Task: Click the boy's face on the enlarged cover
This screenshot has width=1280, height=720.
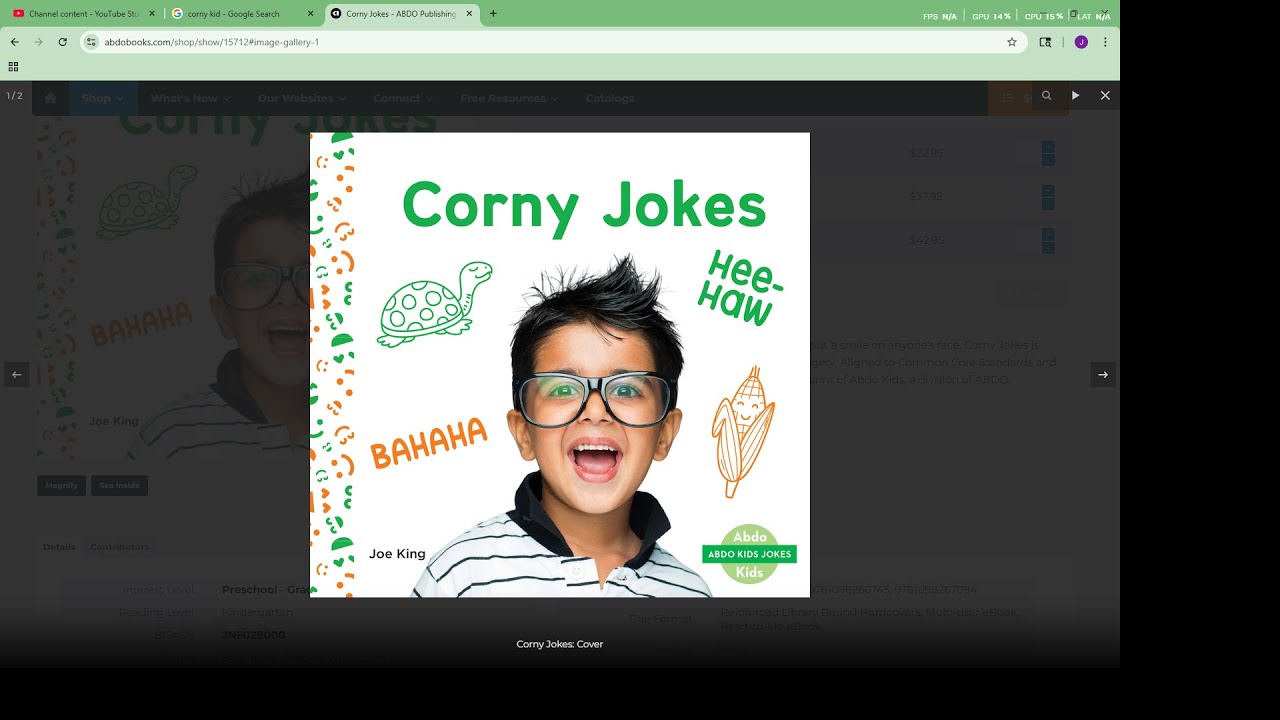Action: point(596,410)
